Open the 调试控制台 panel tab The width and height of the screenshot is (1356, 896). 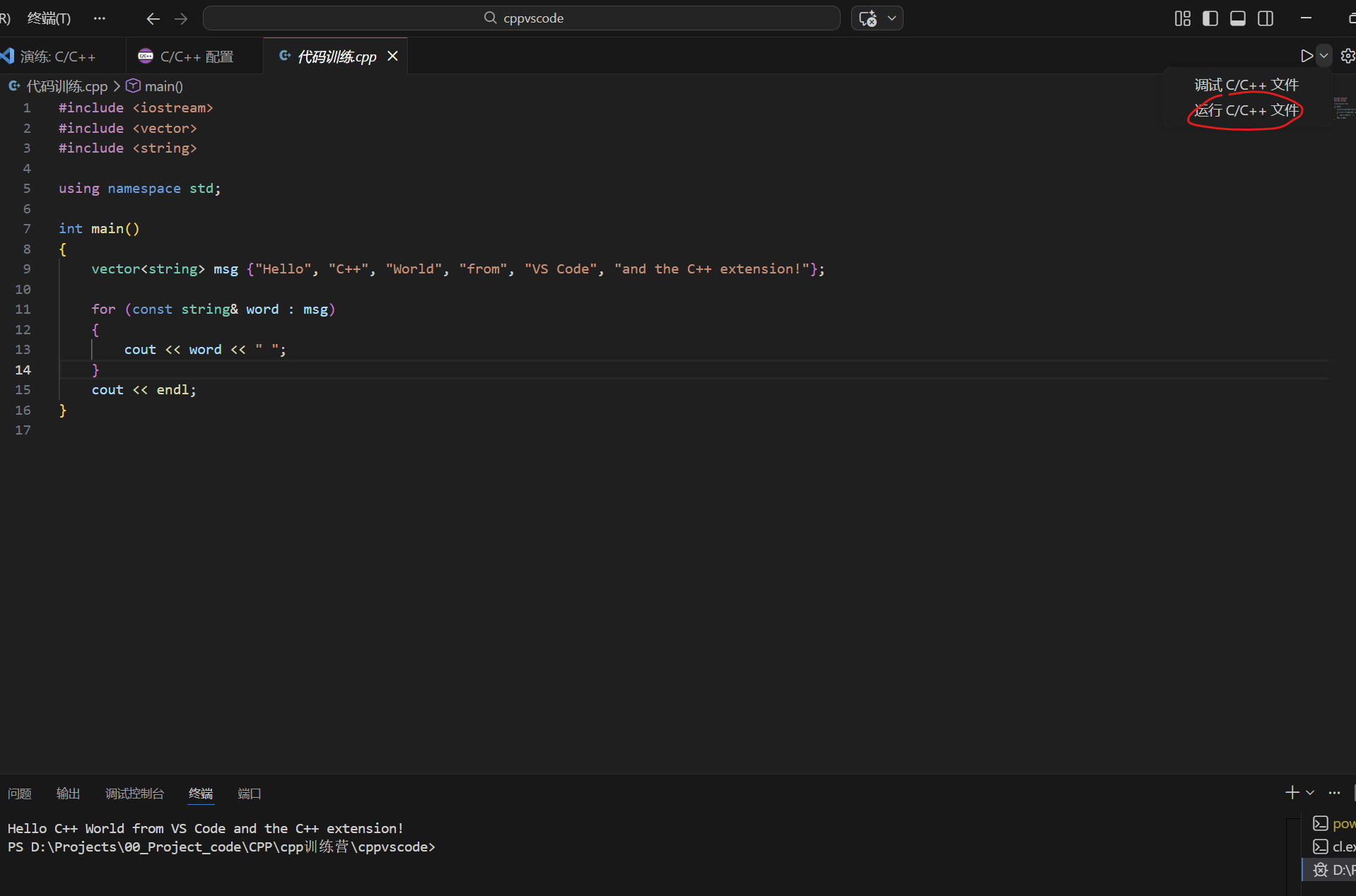tap(134, 794)
